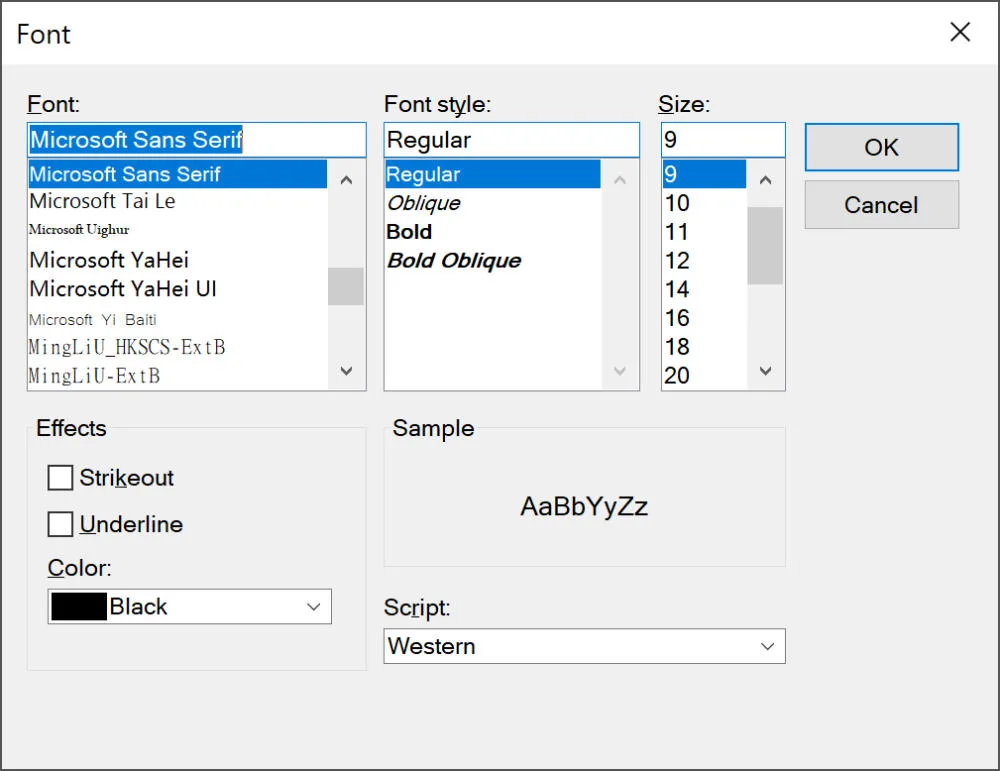Select the MingLiU-ExtB font
Image resolution: width=1000 pixels, height=771 pixels.
(x=178, y=375)
